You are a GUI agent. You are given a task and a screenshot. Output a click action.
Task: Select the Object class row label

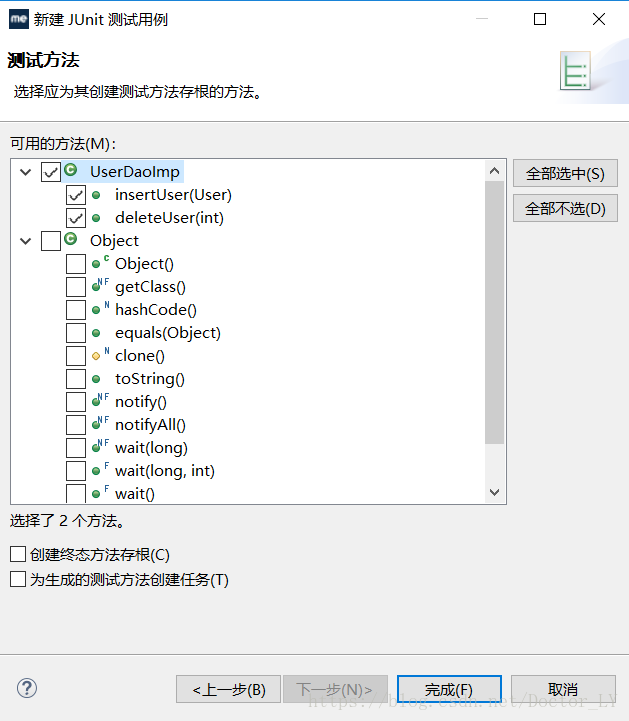(114, 241)
